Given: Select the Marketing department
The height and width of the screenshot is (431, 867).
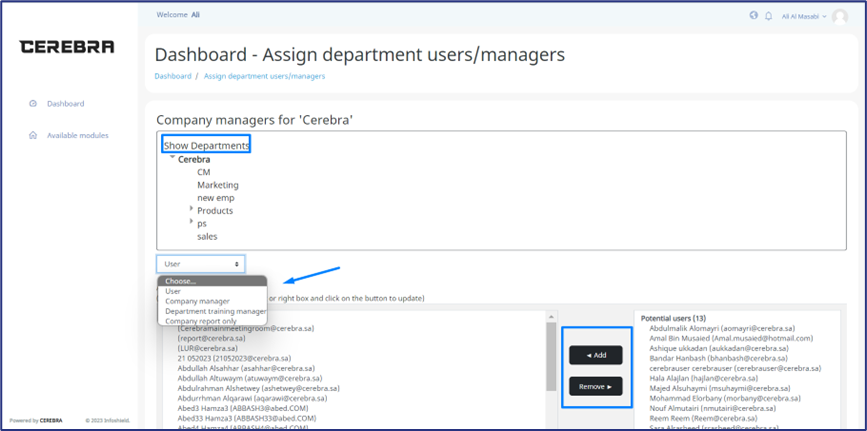Looking at the screenshot, I should 218,185.
